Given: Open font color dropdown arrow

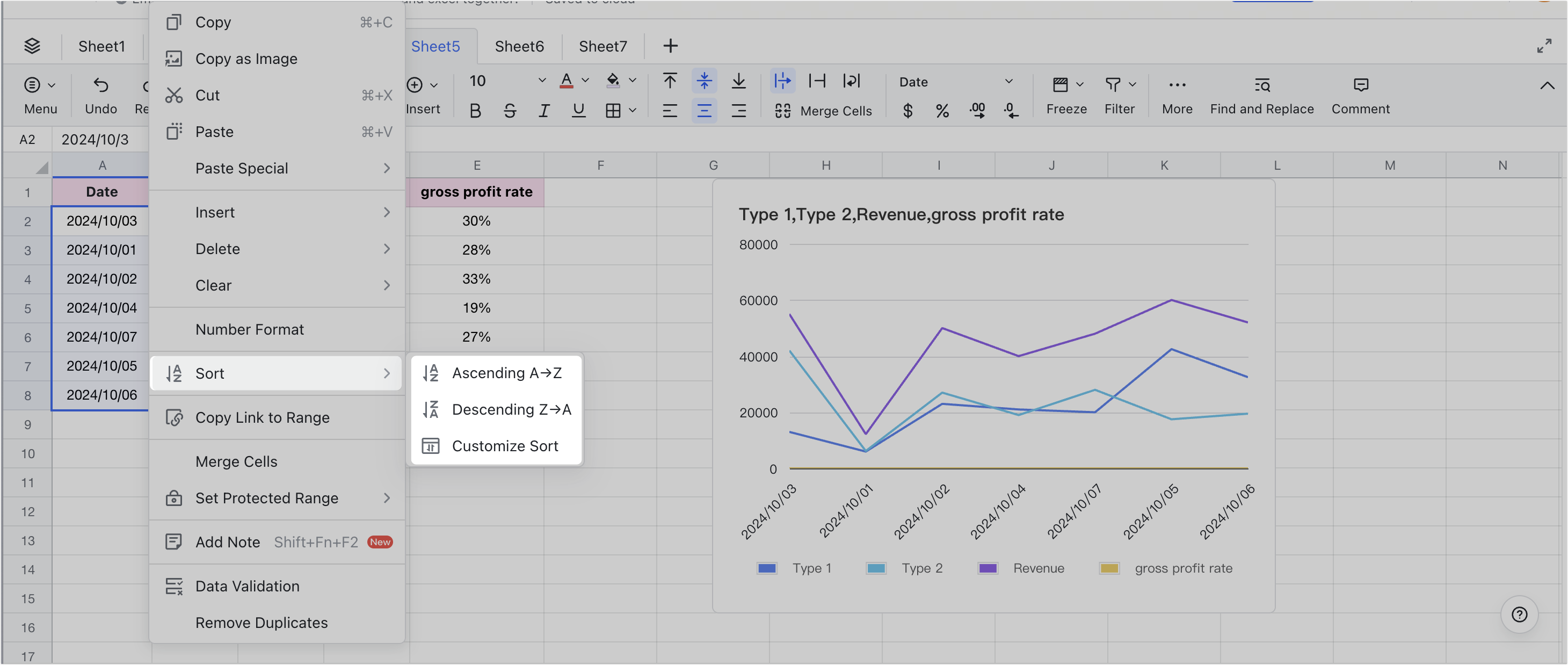Looking at the screenshot, I should 585,81.
